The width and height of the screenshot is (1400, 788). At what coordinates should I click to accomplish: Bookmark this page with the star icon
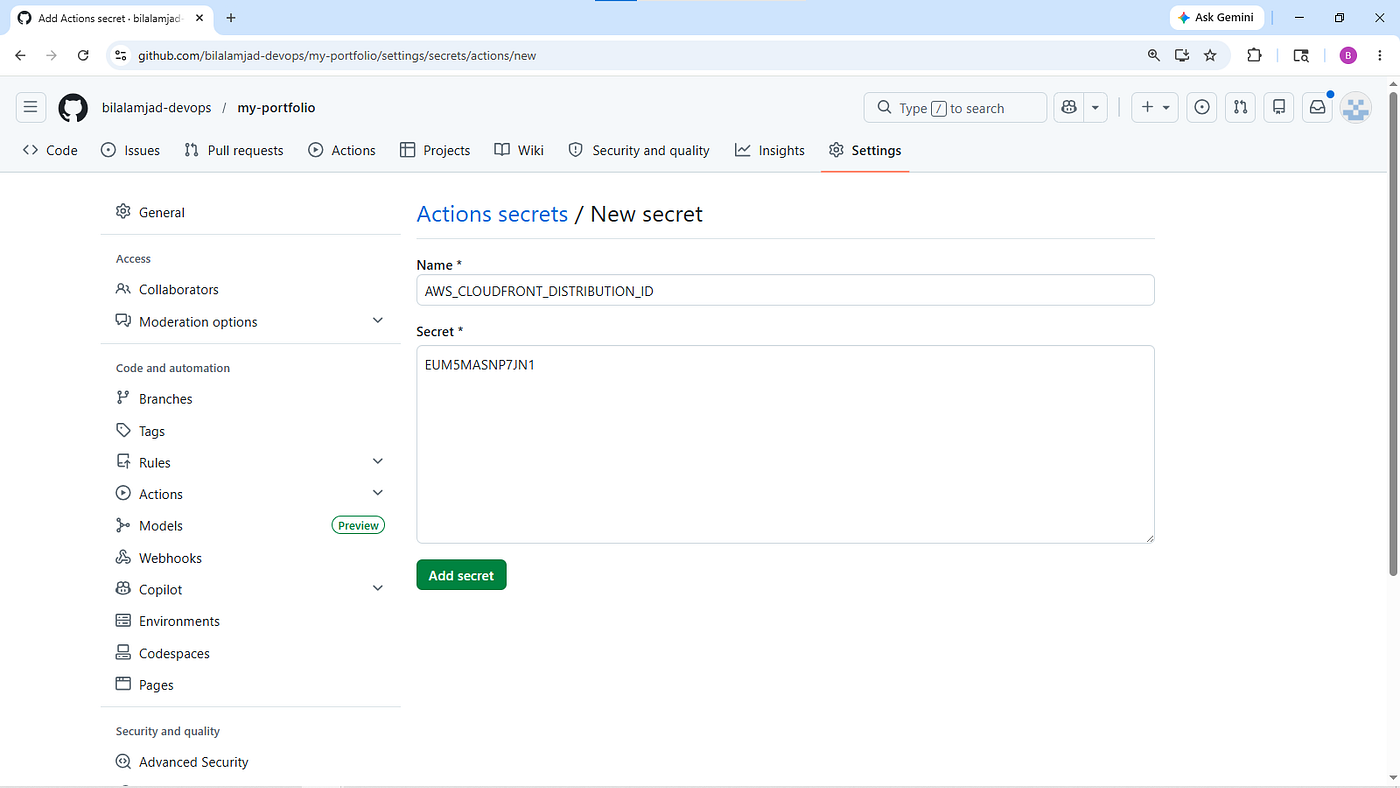pos(1210,56)
